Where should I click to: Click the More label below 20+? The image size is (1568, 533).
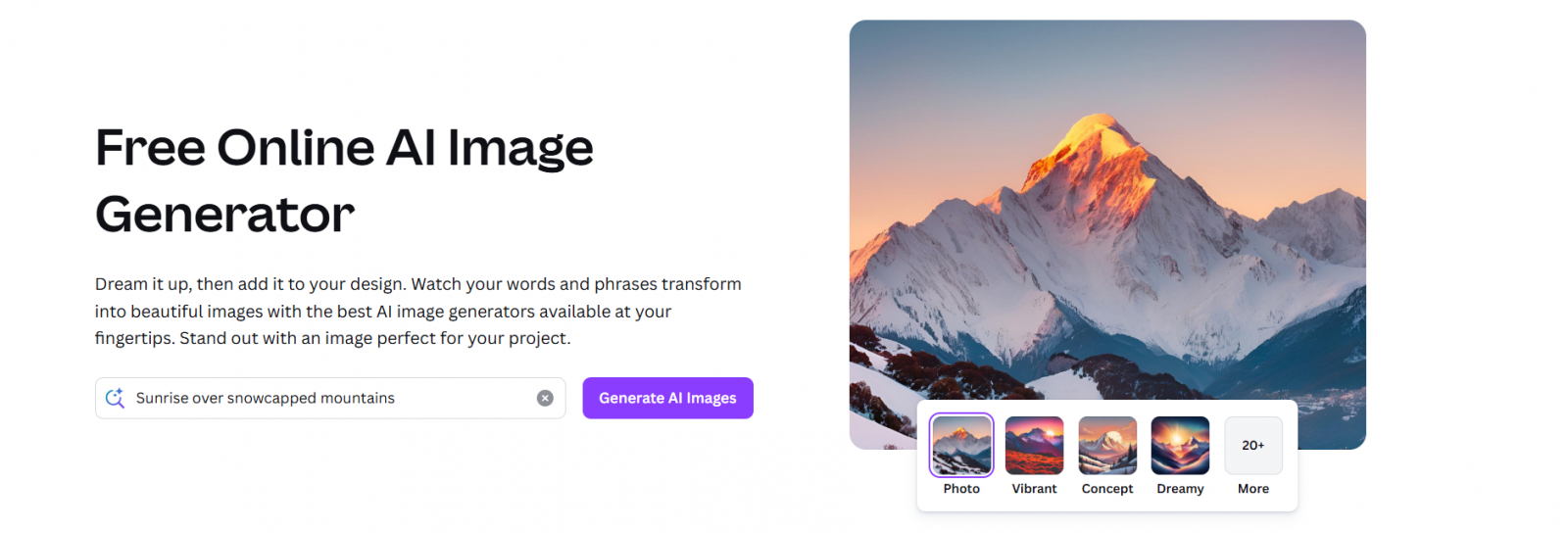[x=1253, y=489]
